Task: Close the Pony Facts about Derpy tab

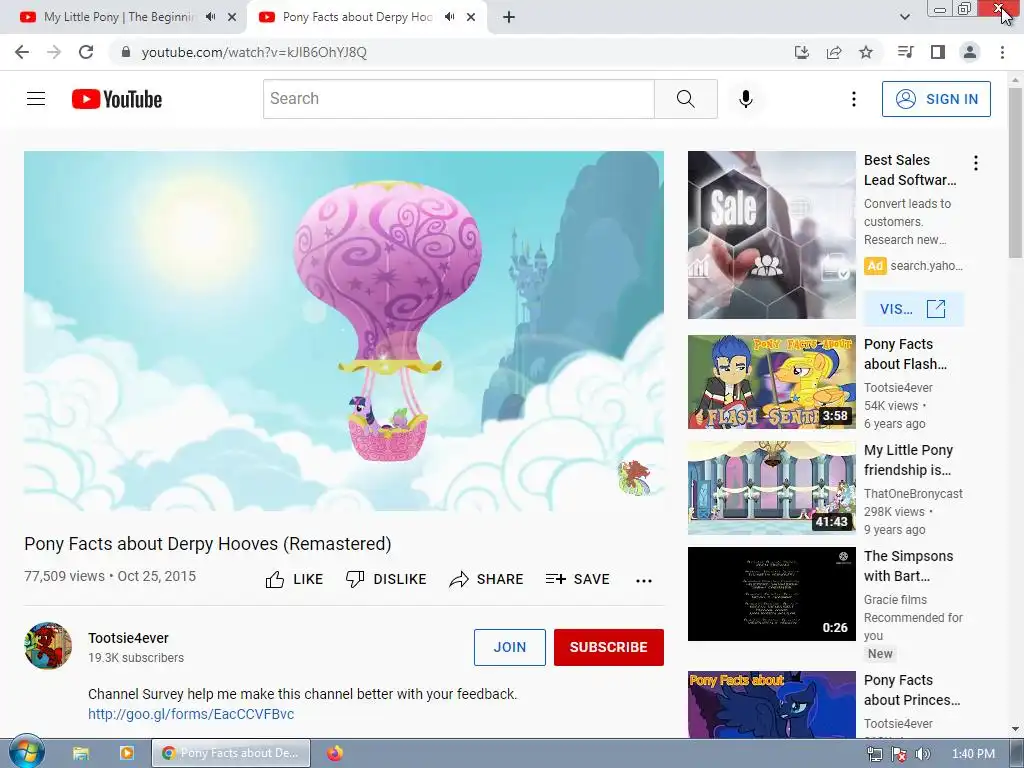Action: [471, 18]
